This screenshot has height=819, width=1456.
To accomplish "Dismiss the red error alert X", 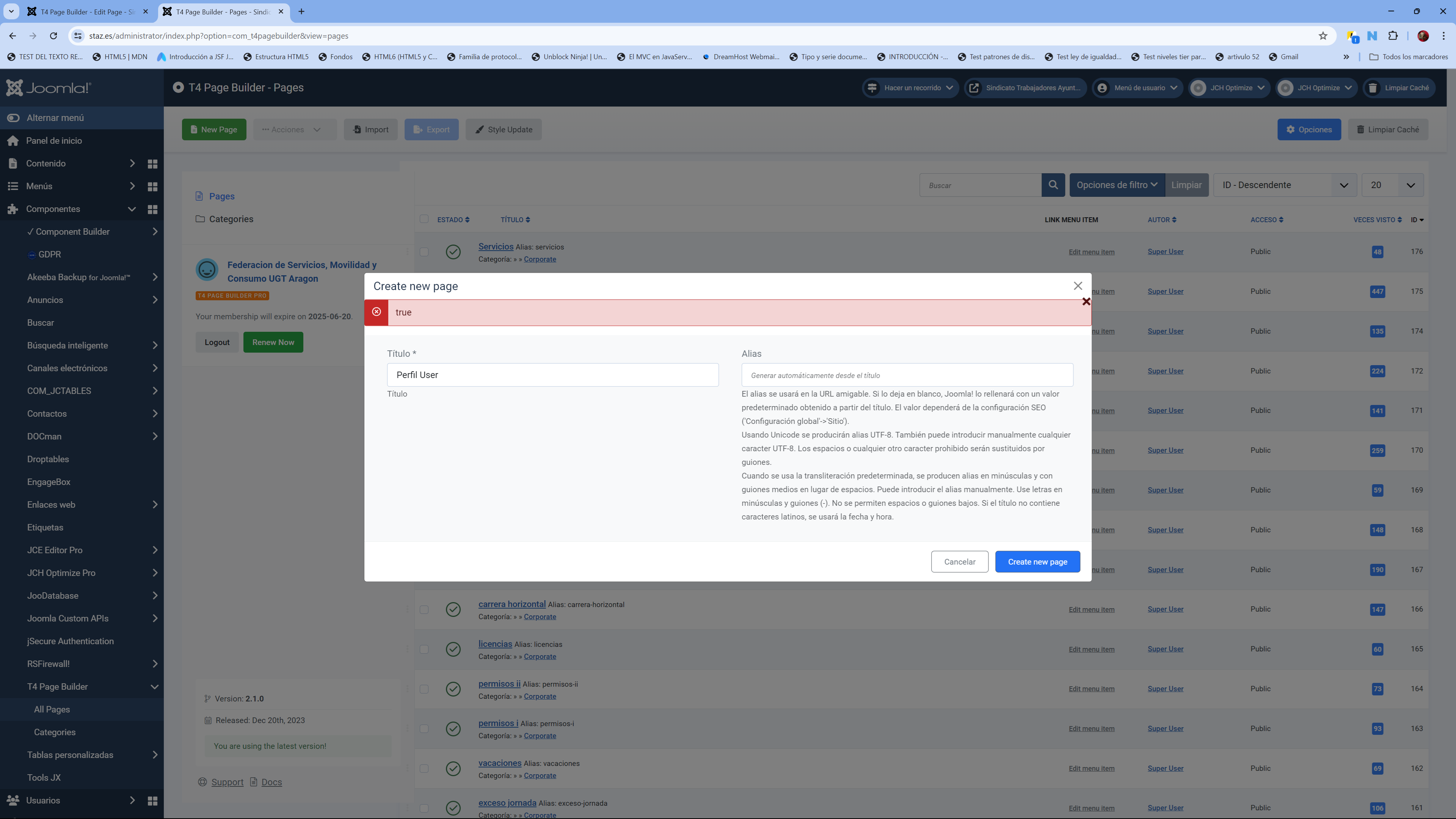I will coord(1086,302).
